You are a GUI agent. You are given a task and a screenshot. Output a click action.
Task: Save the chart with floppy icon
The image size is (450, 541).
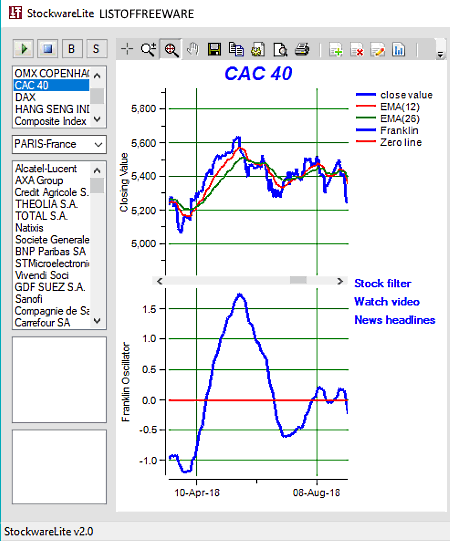pyautogui.click(x=214, y=49)
